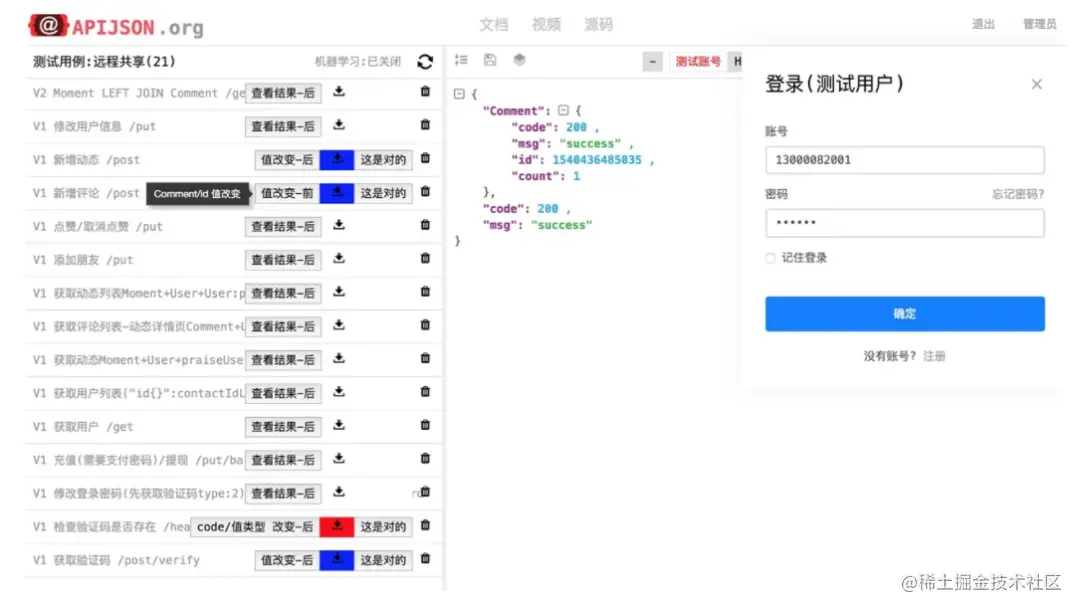1080x611 pixels.
Task: Click the password input field
Action: pos(904,222)
